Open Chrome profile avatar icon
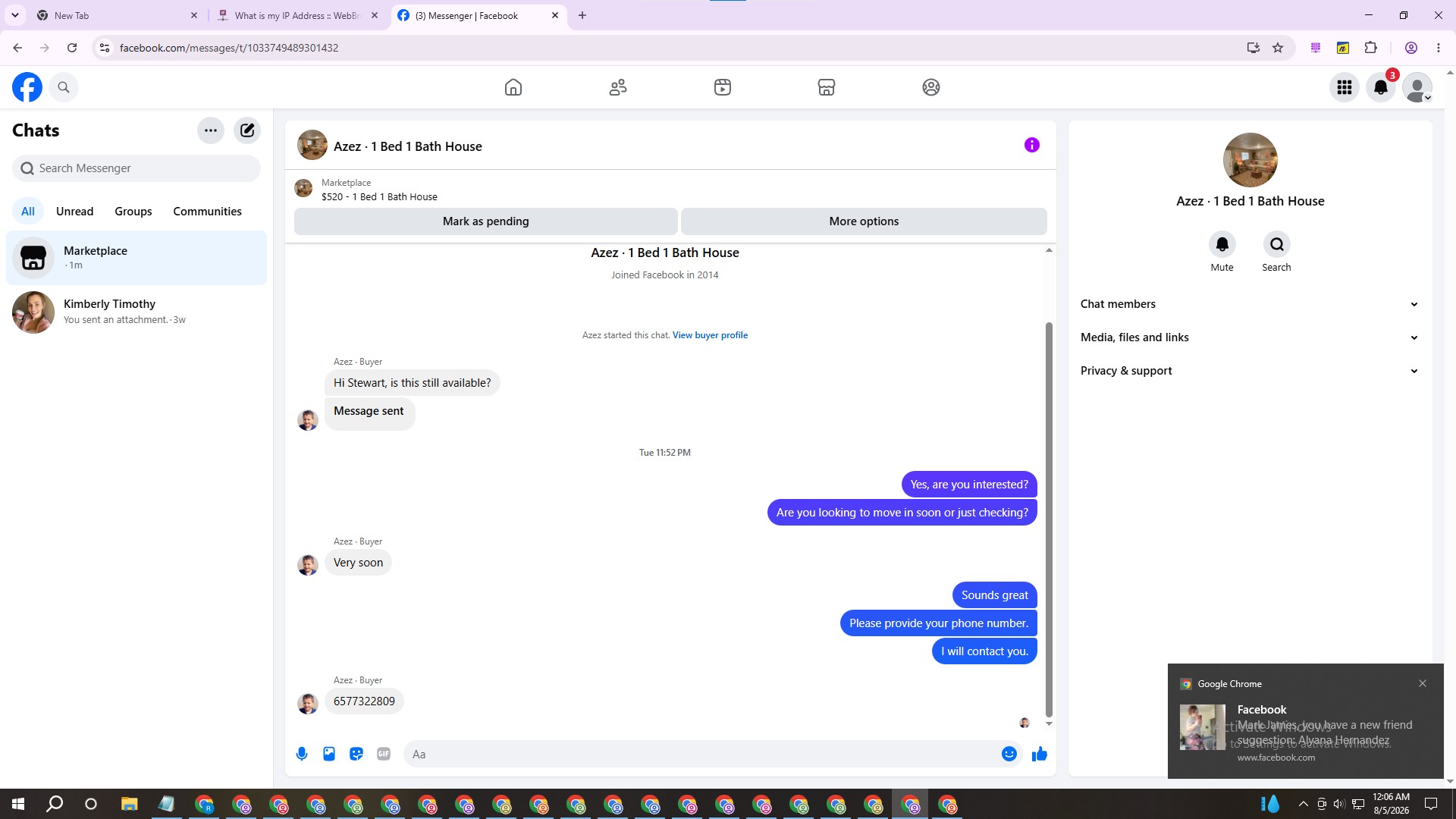This screenshot has width=1456, height=819. 1411,48
